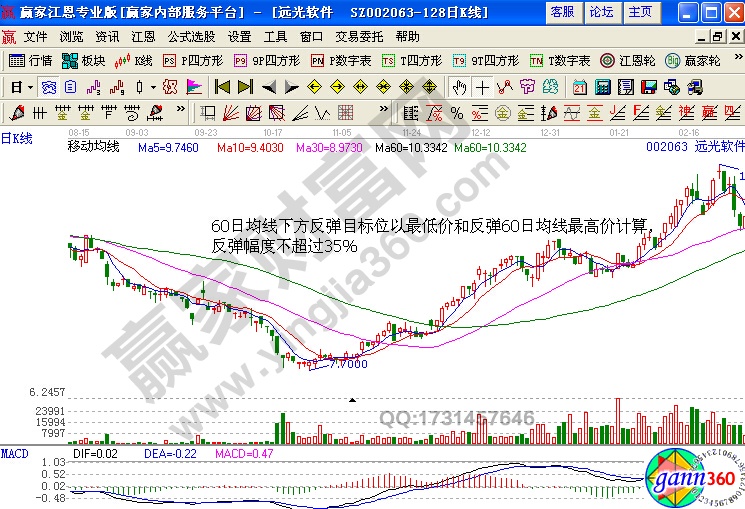The image size is (745, 509).
Task: Click the crosshair cursor tool
Action: click(x=482, y=86)
